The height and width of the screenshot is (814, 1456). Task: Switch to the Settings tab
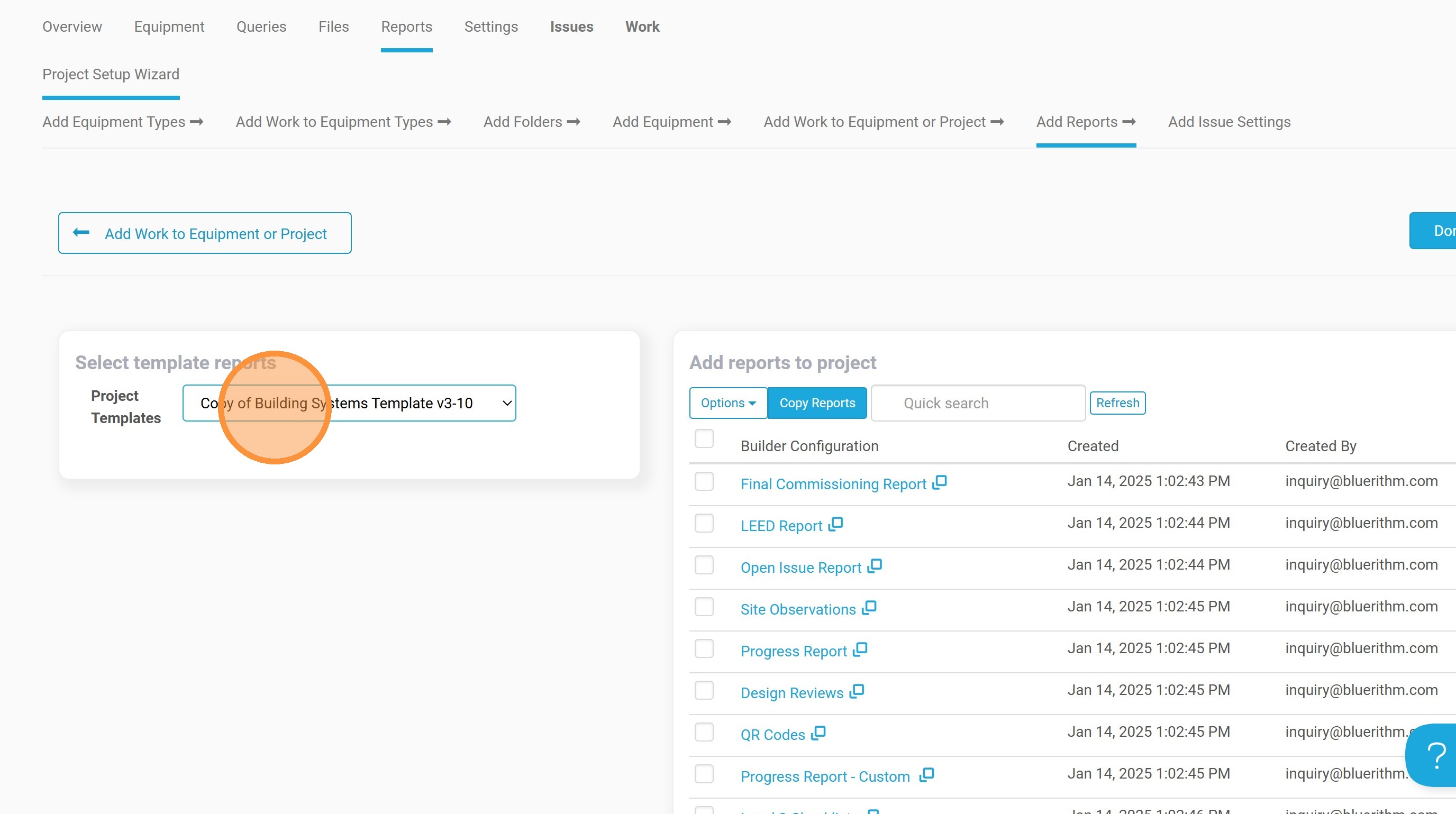(490, 26)
